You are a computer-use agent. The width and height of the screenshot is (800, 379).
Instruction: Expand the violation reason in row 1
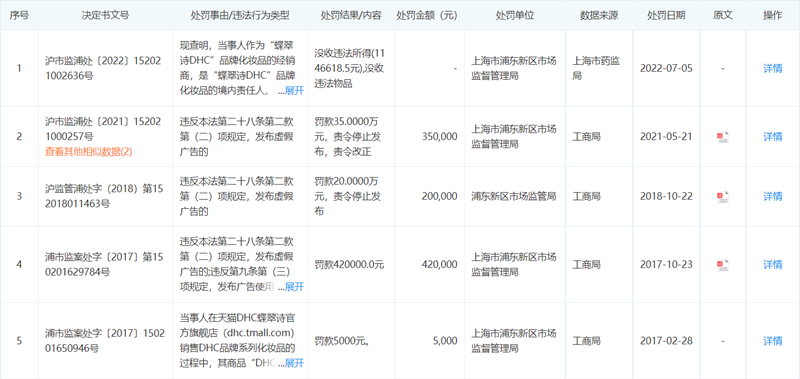[x=294, y=91]
